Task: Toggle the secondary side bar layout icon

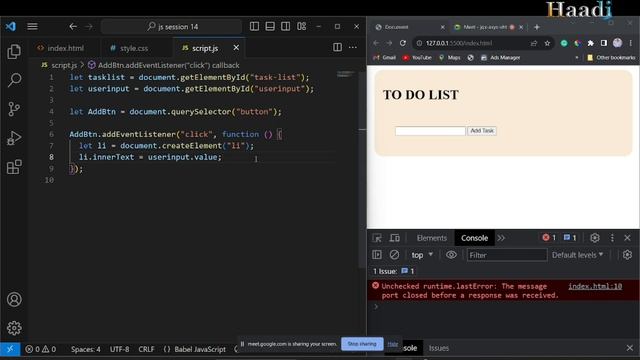Action: pos(285,27)
